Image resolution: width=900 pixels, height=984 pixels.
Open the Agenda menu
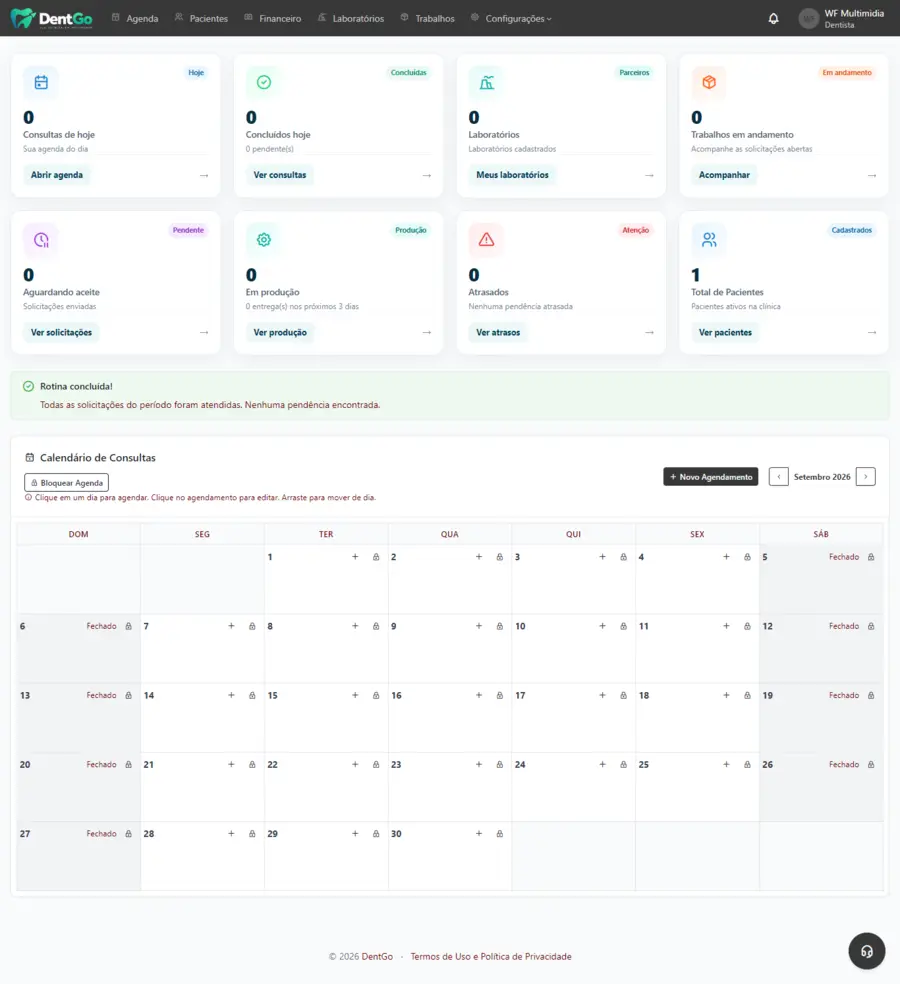pos(135,18)
